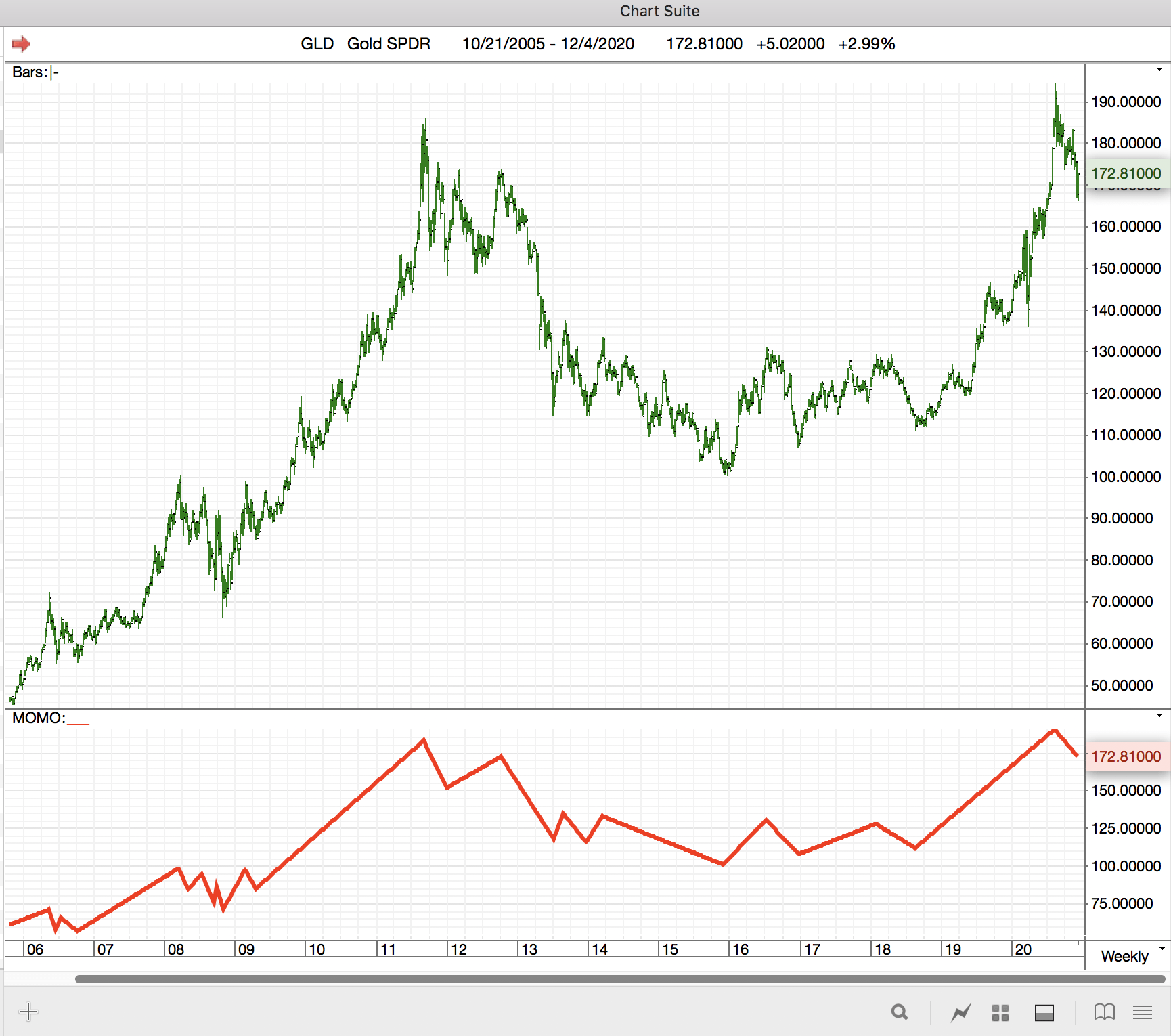Image resolution: width=1171 pixels, height=1036 pixels.
Task: Switch to the four-square grid view
Action: click(x=1000, y=1013)
